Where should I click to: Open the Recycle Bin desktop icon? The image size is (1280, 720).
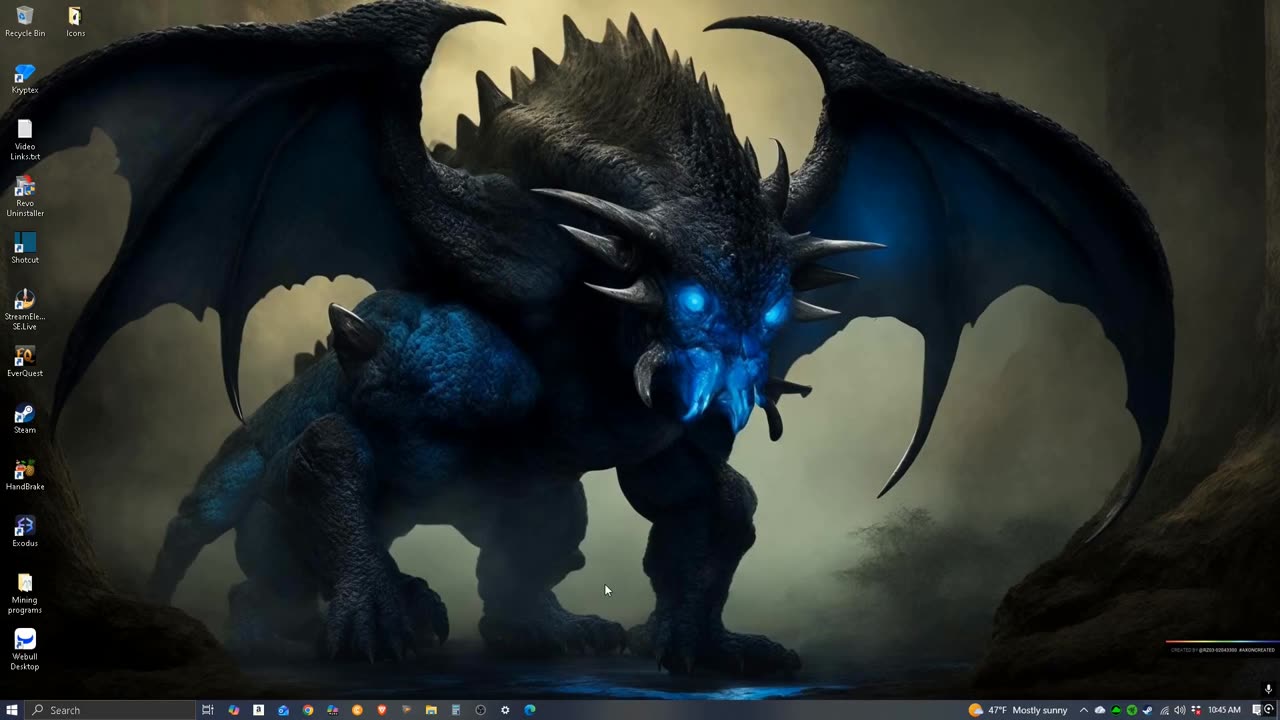coord(25,21)
